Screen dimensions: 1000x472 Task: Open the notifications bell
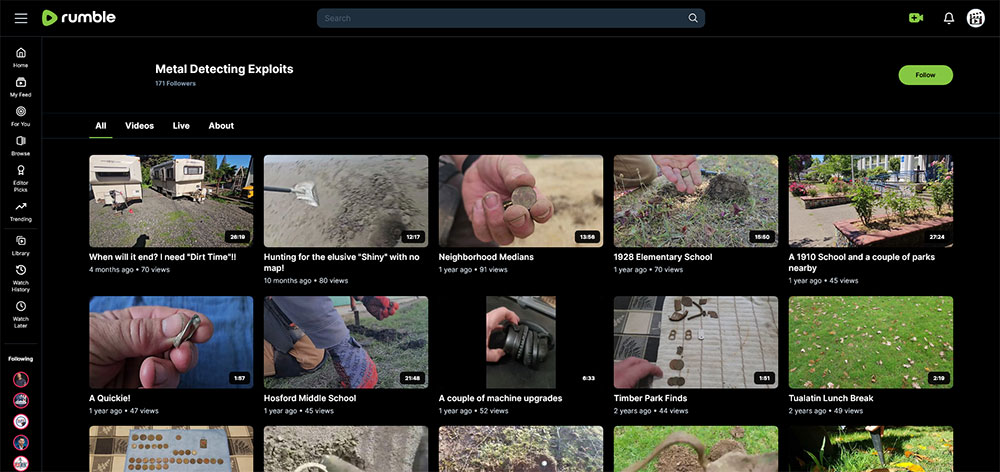(949, 18)
